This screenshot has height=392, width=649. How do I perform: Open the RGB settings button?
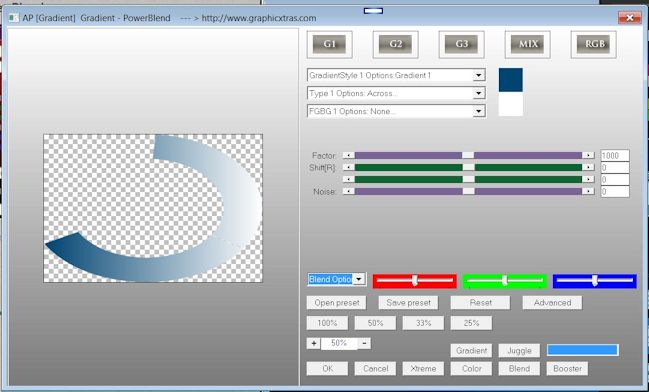(594, 44)
